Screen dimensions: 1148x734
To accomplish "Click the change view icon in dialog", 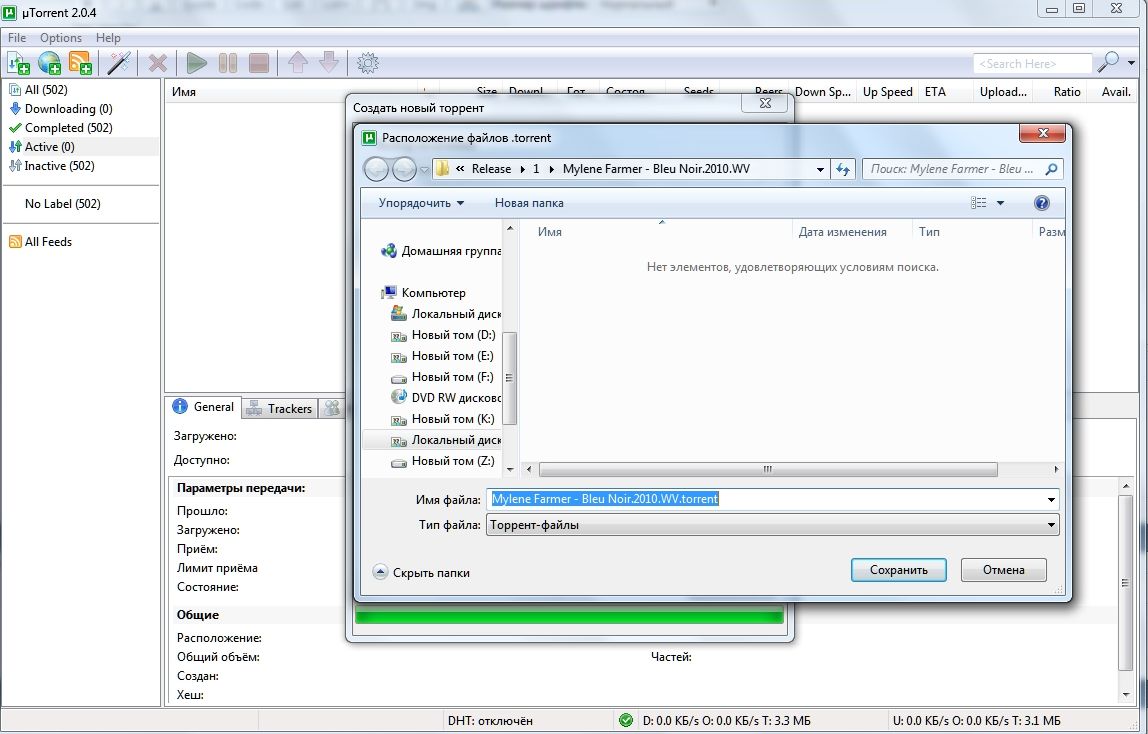I will 979,203.
